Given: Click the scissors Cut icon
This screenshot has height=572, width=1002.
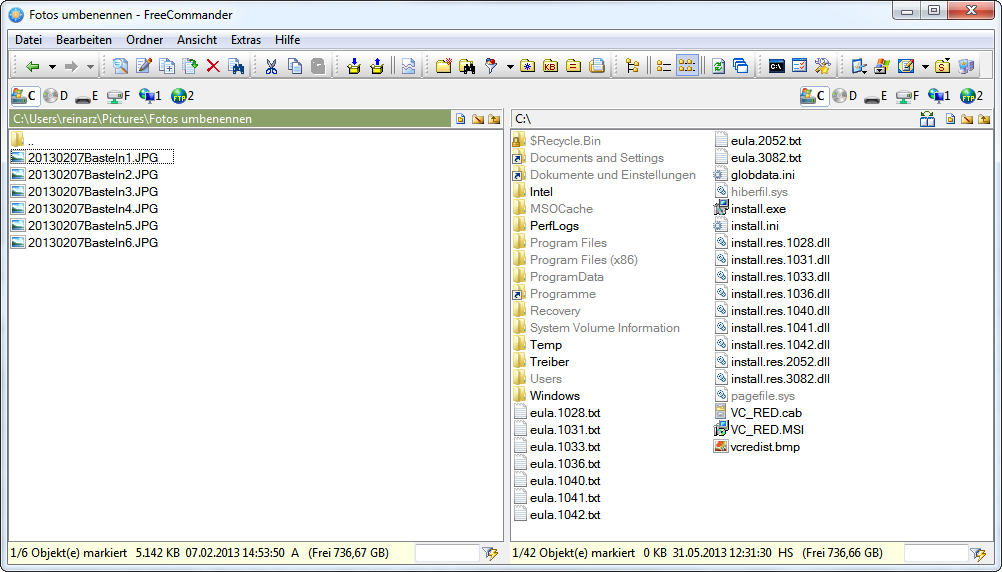Looking at the screenshot, I should [x=270, y=67].
